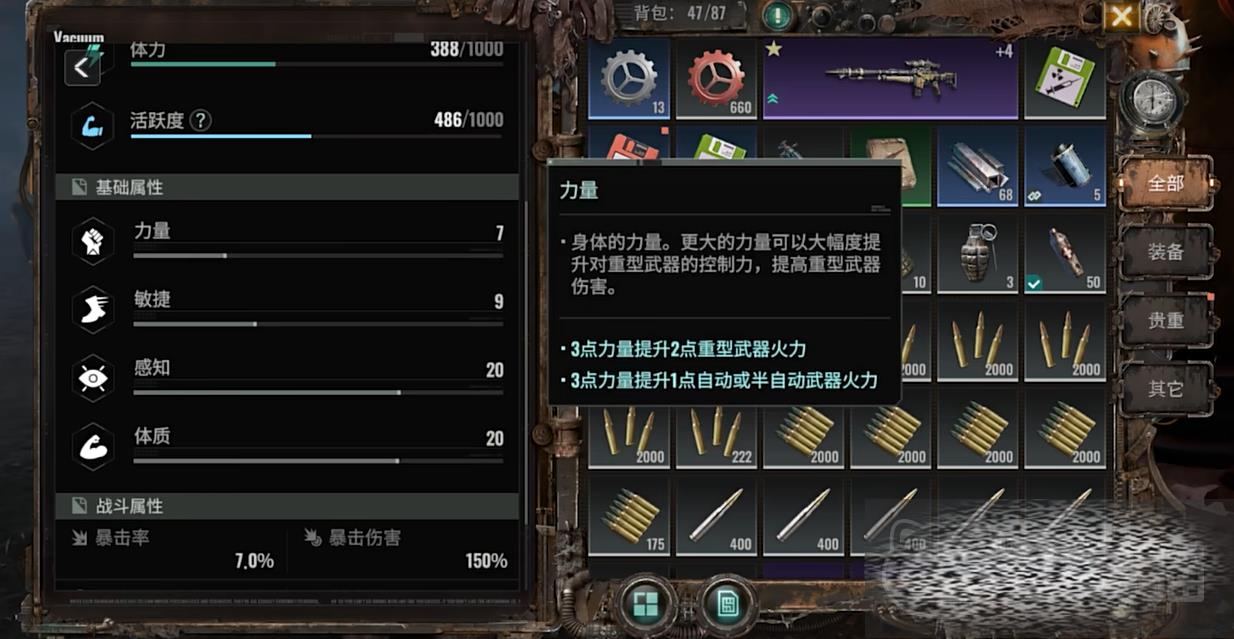Switch to the 贵重 tab
The height and width of the screenshot is (639, 1234).
1166,320
